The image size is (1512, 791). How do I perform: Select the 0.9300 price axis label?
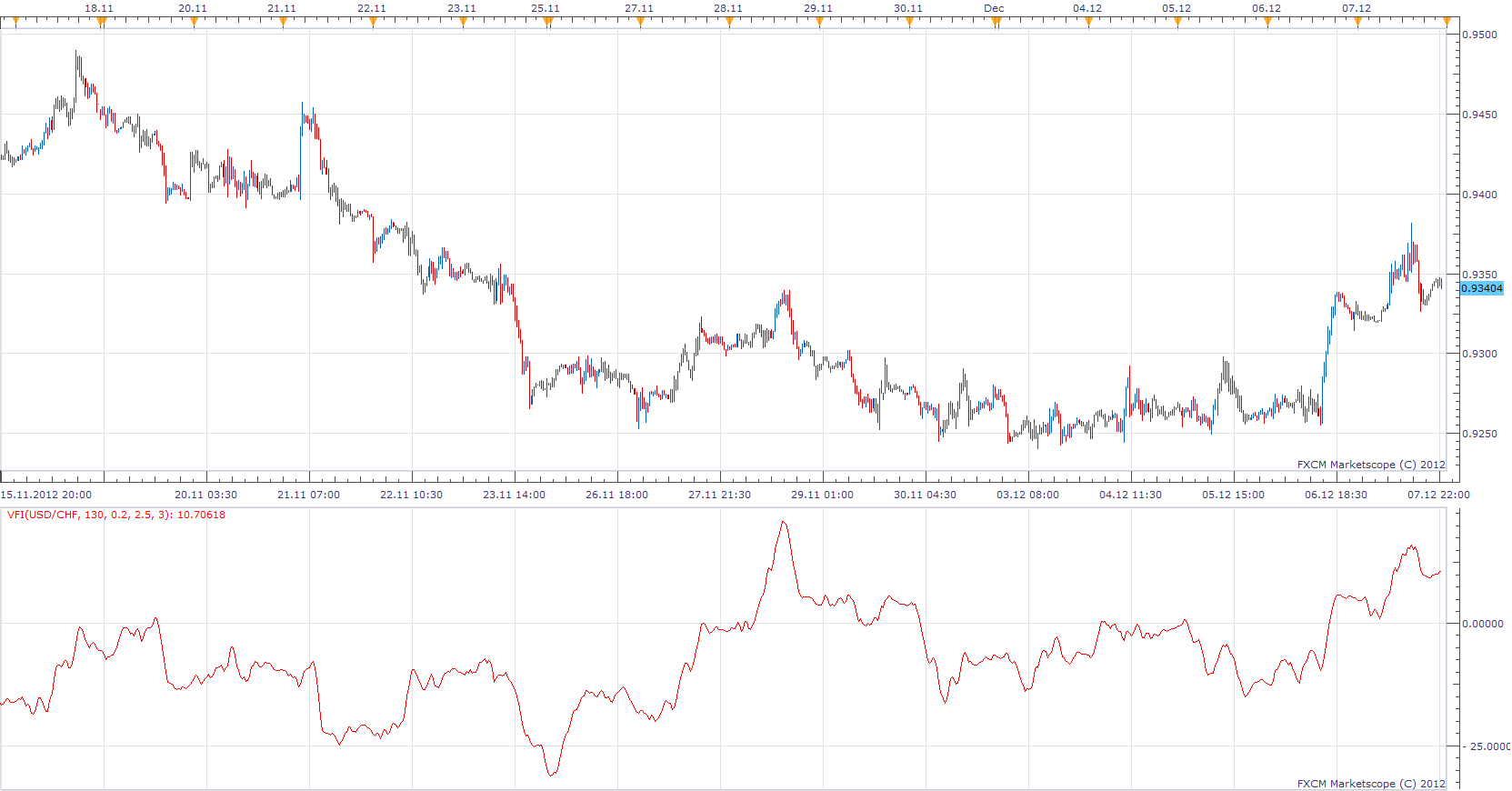pos(1479,354)
